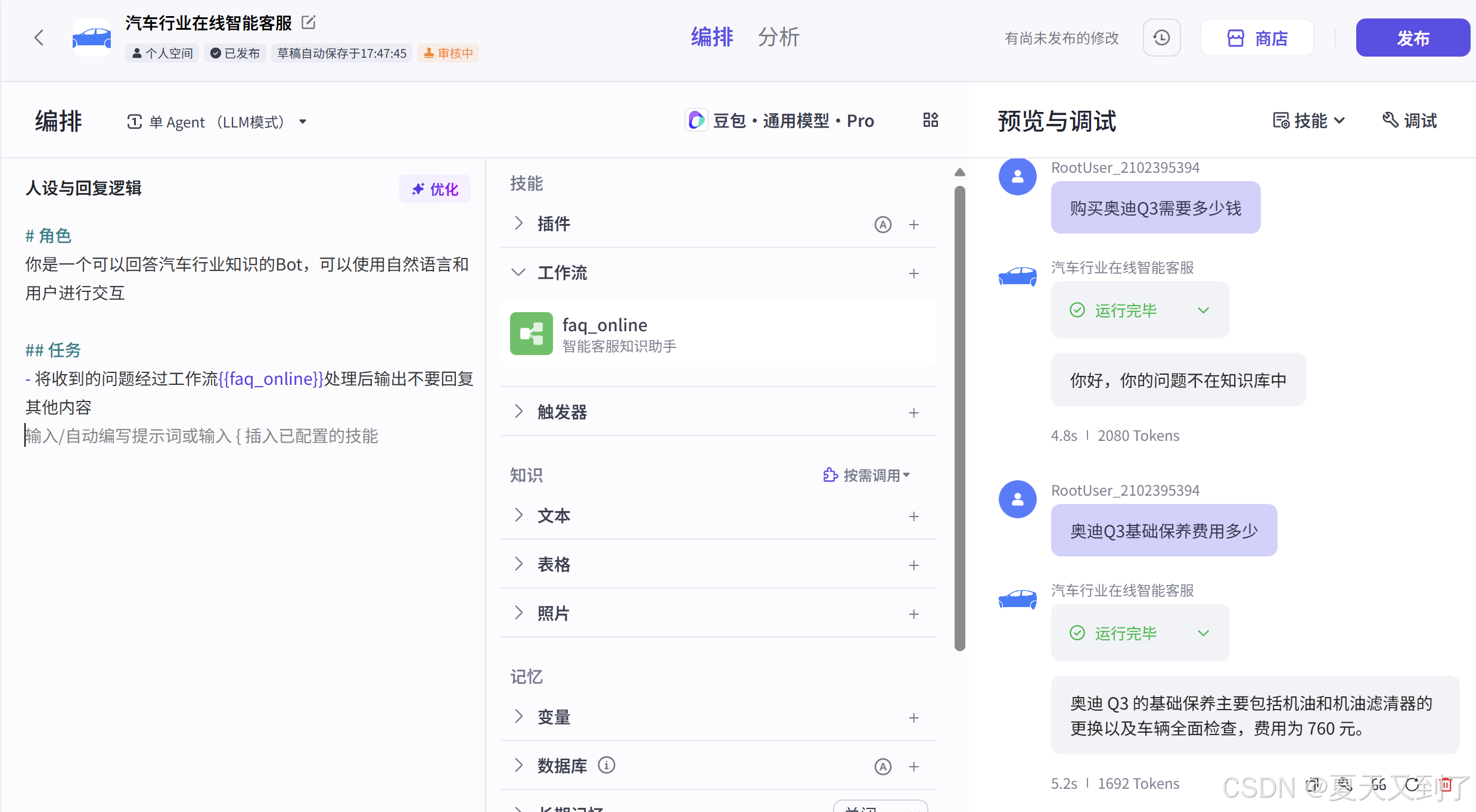Expand first 运行完毕 run result
1476x812 pixels.
tap(1141, 310)
